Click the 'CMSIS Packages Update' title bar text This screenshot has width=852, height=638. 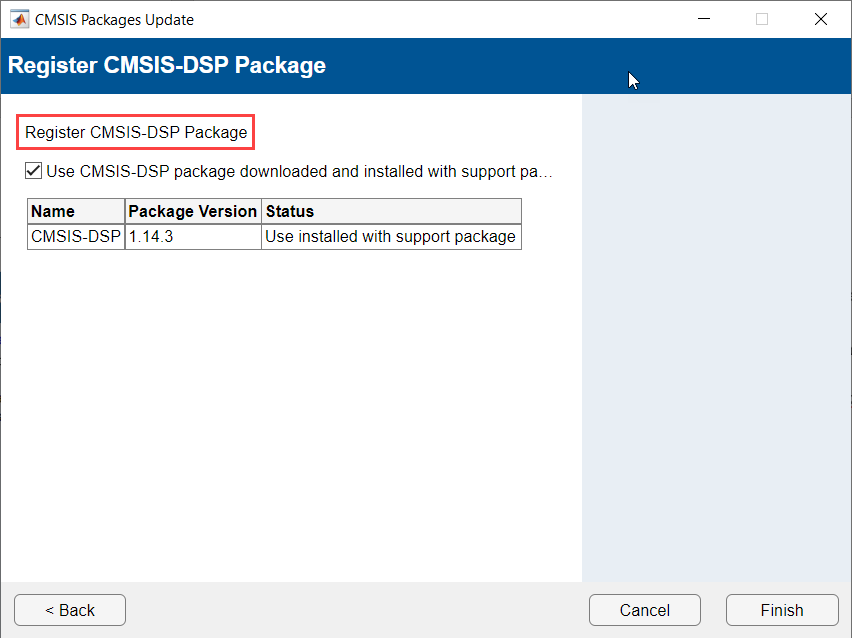114,19
